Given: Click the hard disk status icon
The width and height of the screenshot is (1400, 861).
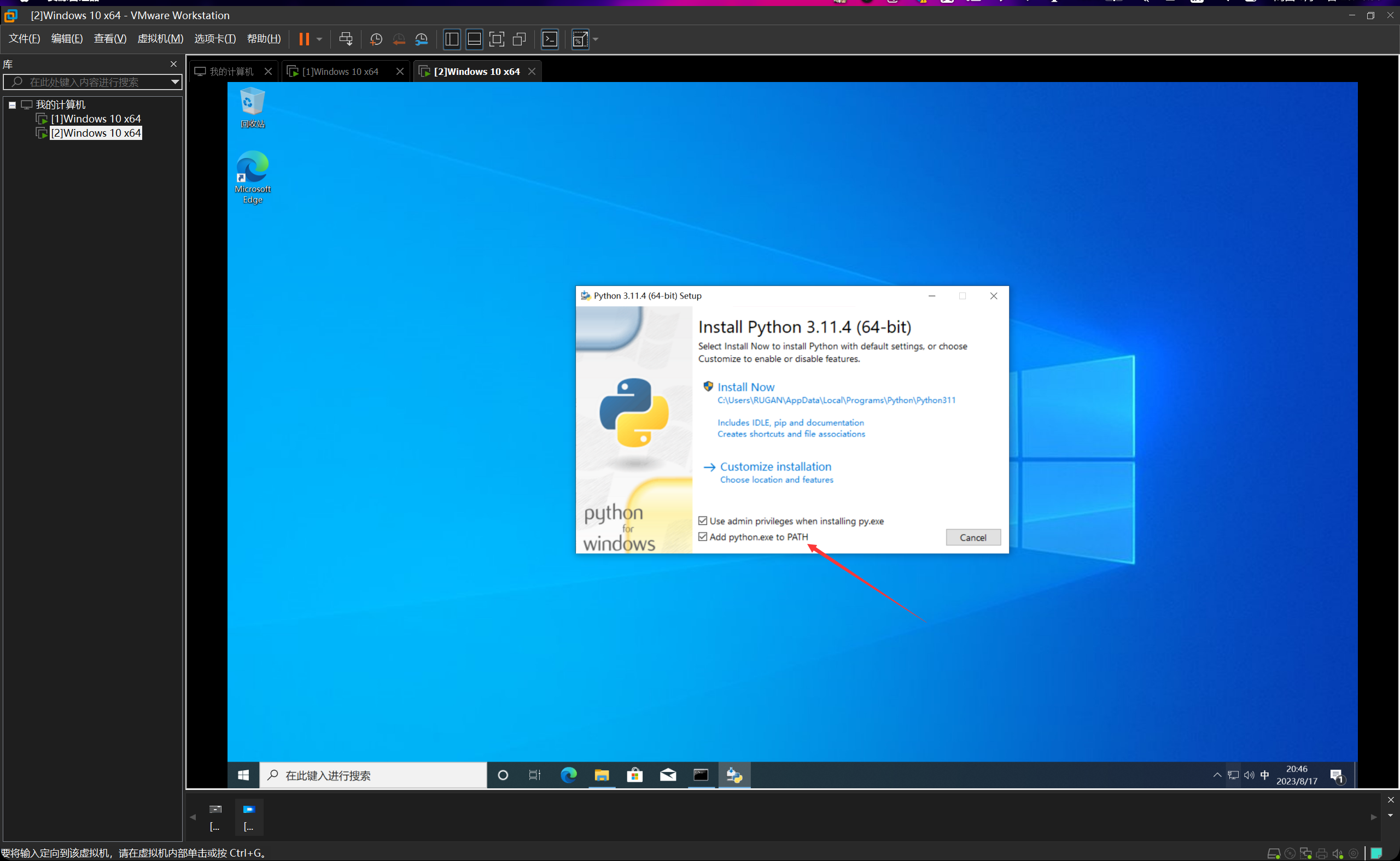Looking at the screenshot, I should pyautogui.click(x=1274, y=853).
